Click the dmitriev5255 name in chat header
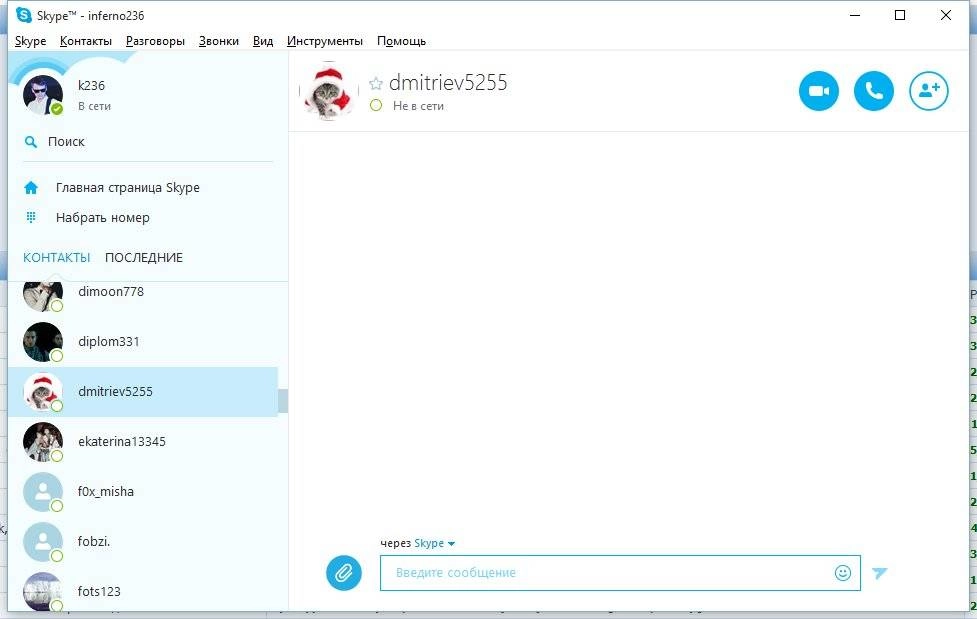This screenshot has height=619, width=977. (x=448, y=83)
